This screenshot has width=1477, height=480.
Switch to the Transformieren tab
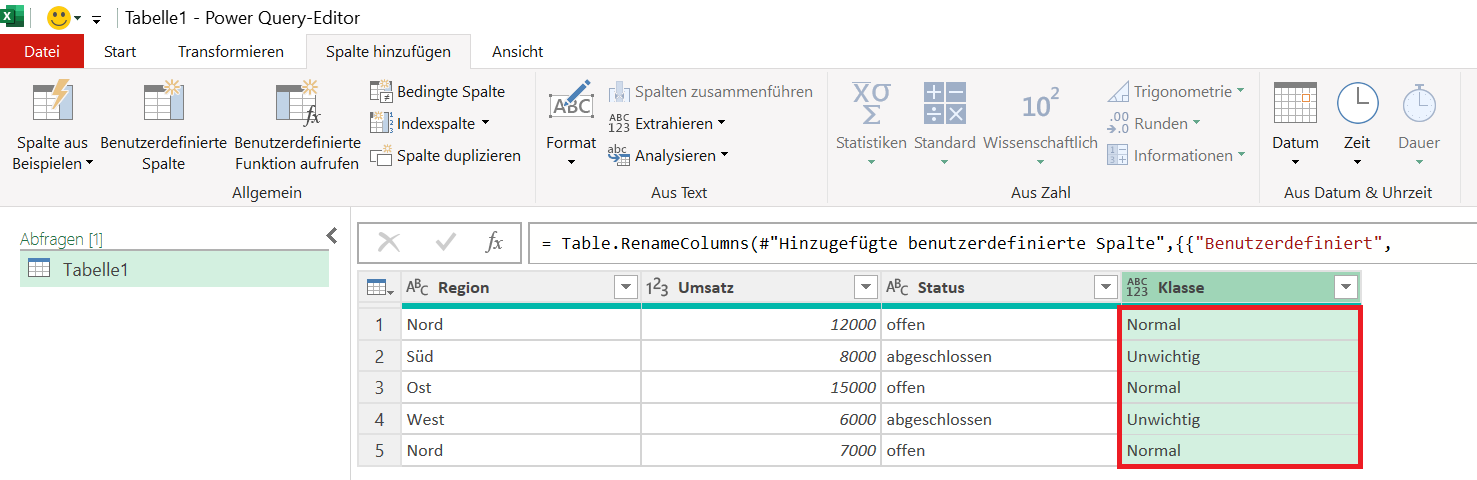(231, 51)
